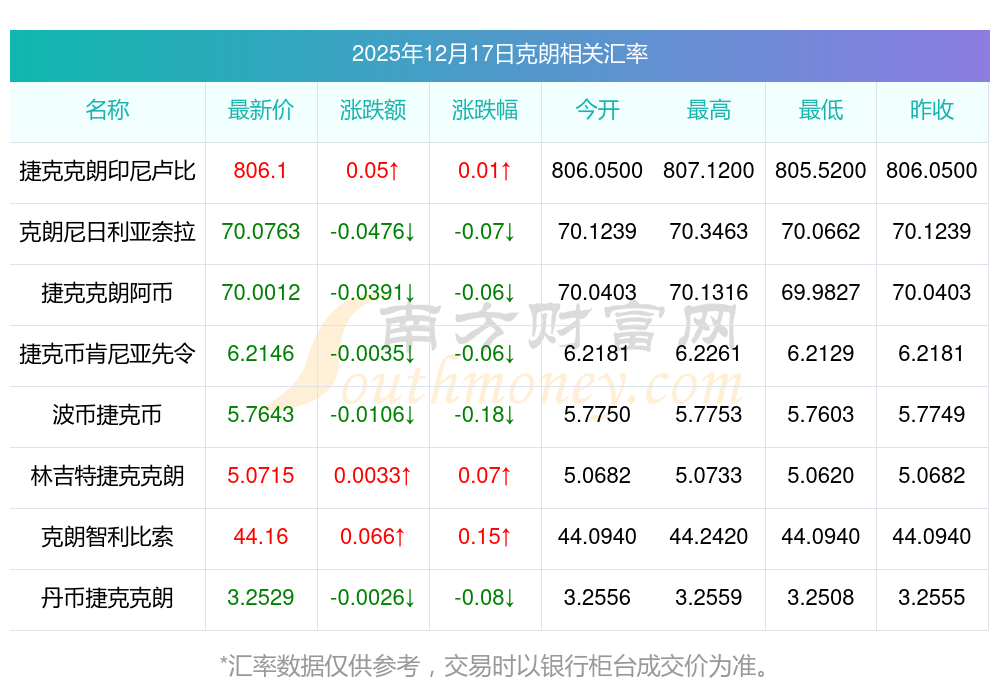
Task: Click the previous close 5.7749
Action: click(x=932, y=415)
